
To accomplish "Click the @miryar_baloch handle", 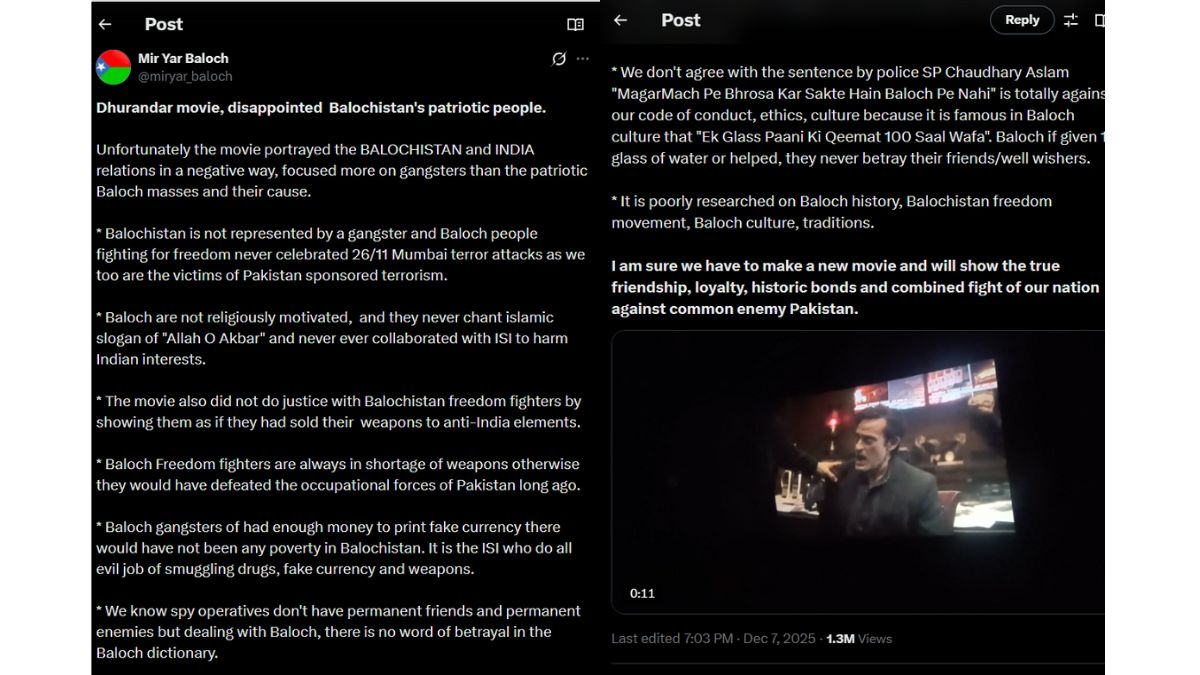I will click(185, 76).
